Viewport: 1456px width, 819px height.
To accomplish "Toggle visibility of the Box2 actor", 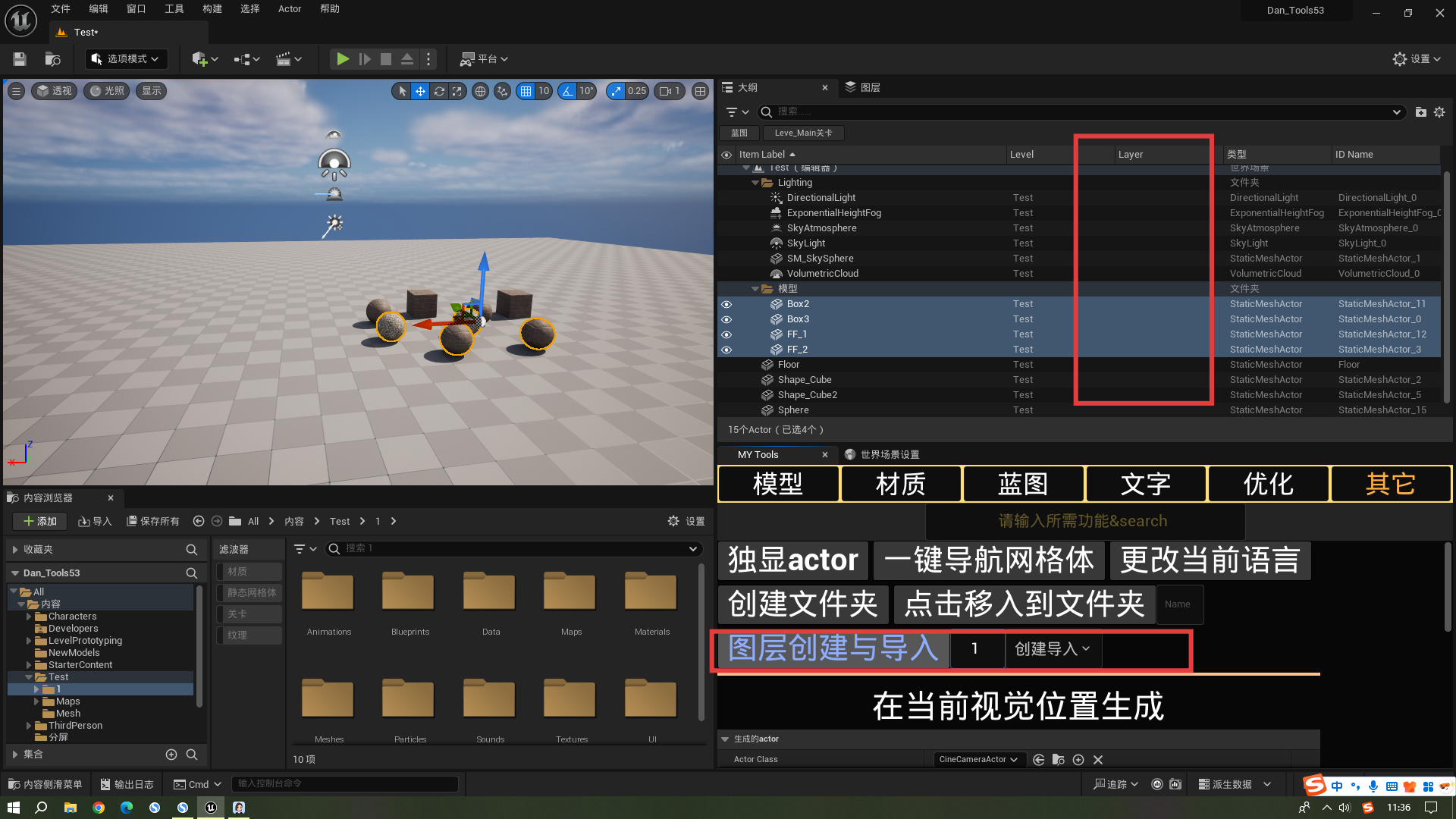I will 726,304.
